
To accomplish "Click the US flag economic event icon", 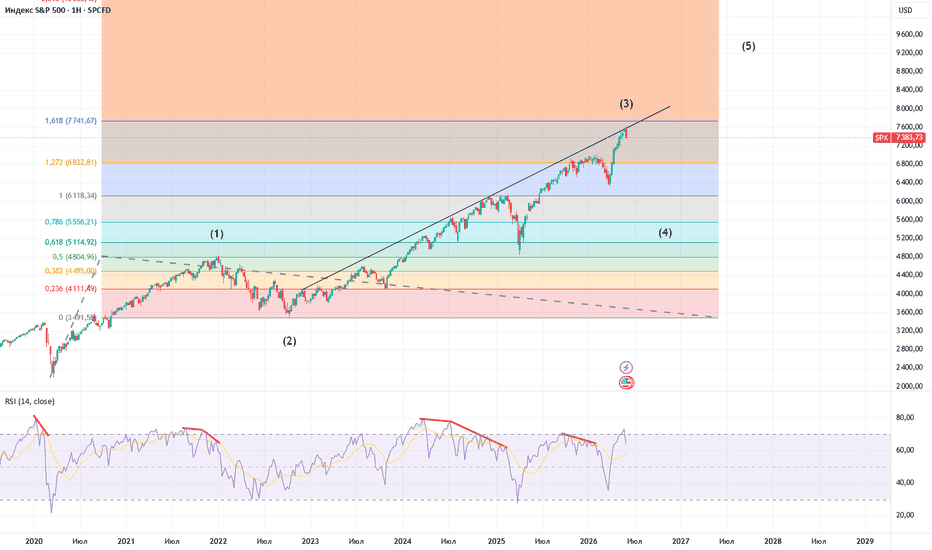I will click(x=626, y=382).
